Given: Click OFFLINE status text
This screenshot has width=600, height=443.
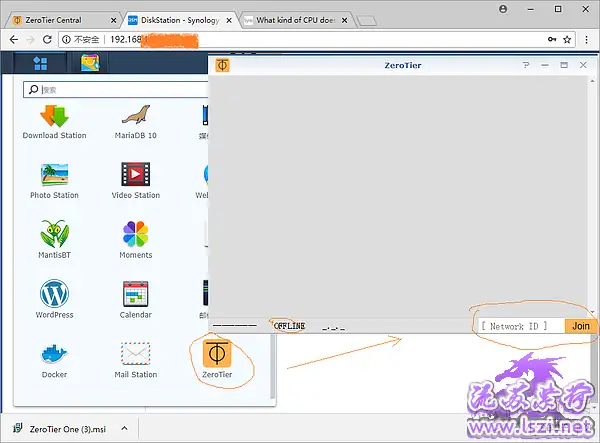Looking at the screenshot, I should tap(289, 326).
